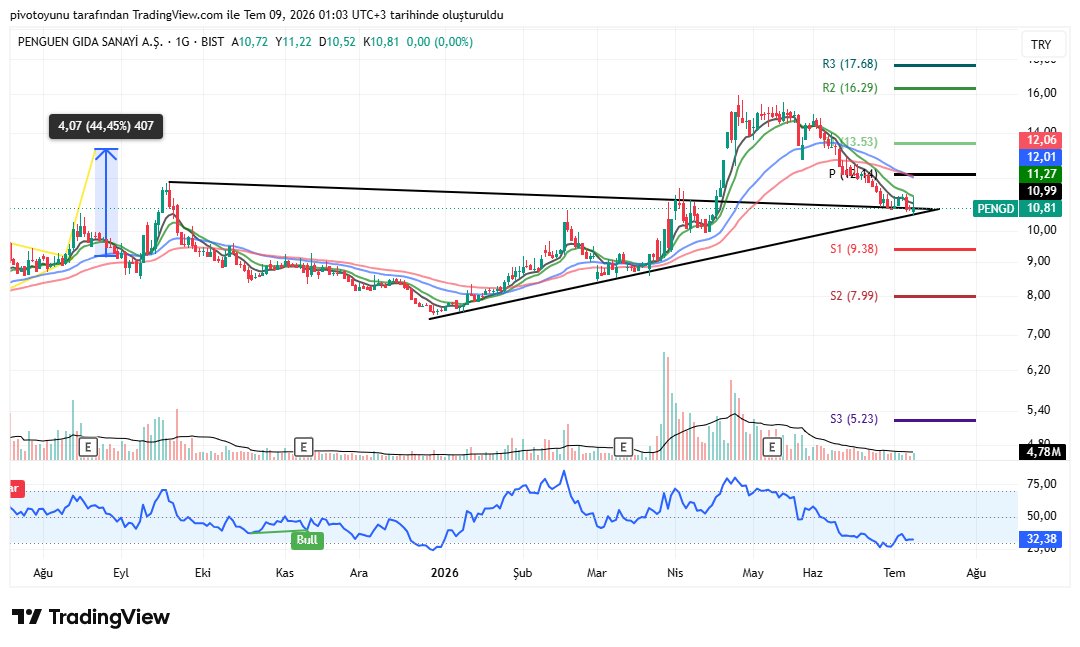
Task: Click the earnings E marker after Mar
Action: coord(623,447)
